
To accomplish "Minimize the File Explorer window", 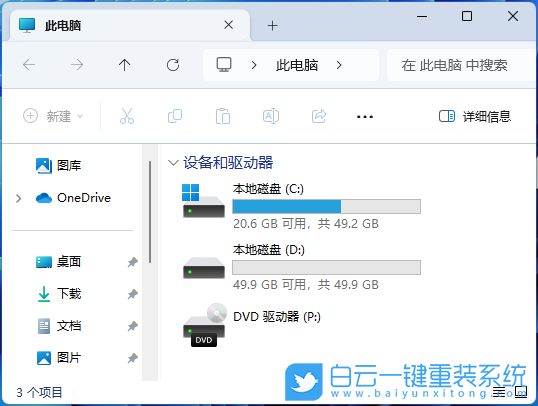I will click(422, 16).
